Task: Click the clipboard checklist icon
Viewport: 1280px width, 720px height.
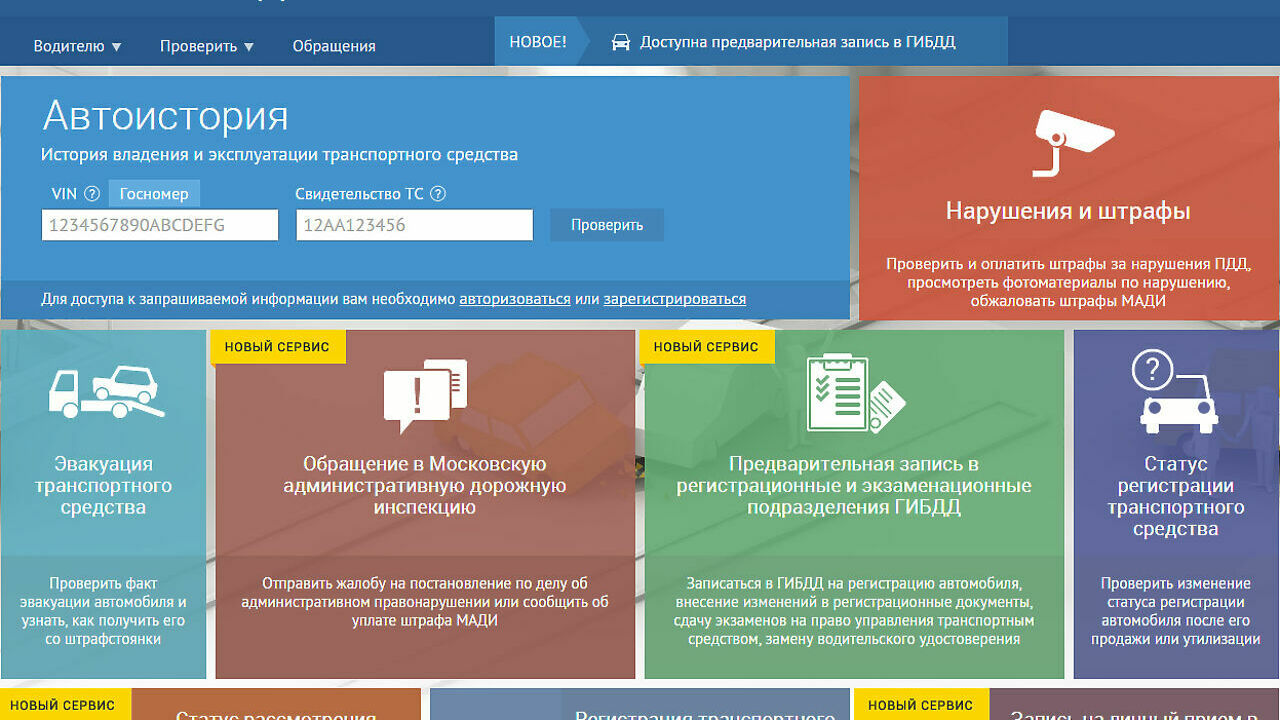Action: 855,394
